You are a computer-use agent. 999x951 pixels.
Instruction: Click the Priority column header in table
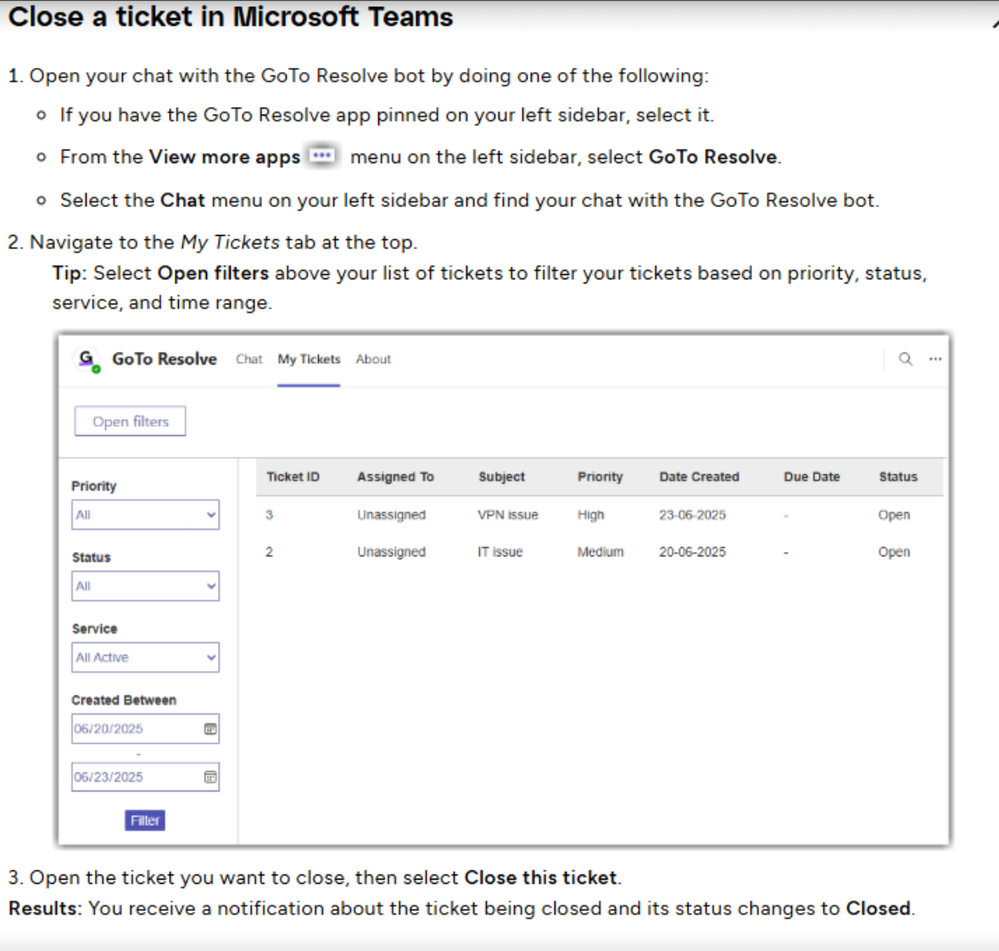(x=600, y=477)
